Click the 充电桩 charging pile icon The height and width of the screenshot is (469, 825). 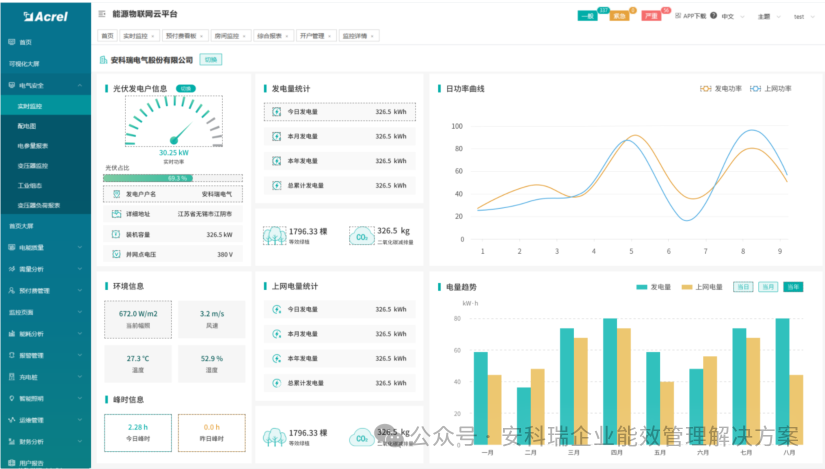[12, 376]
